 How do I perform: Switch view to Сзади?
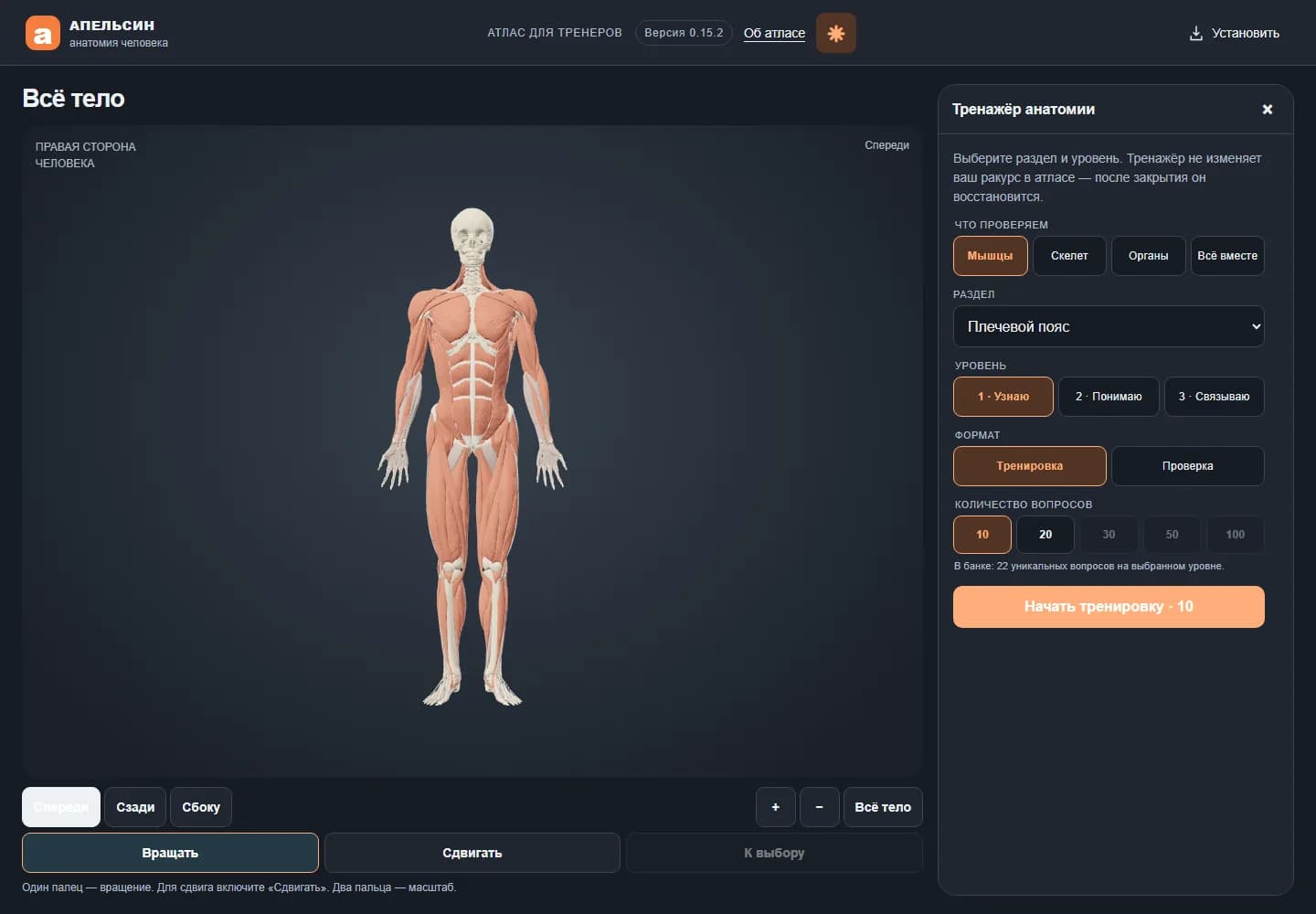click(x=135, y=807)
